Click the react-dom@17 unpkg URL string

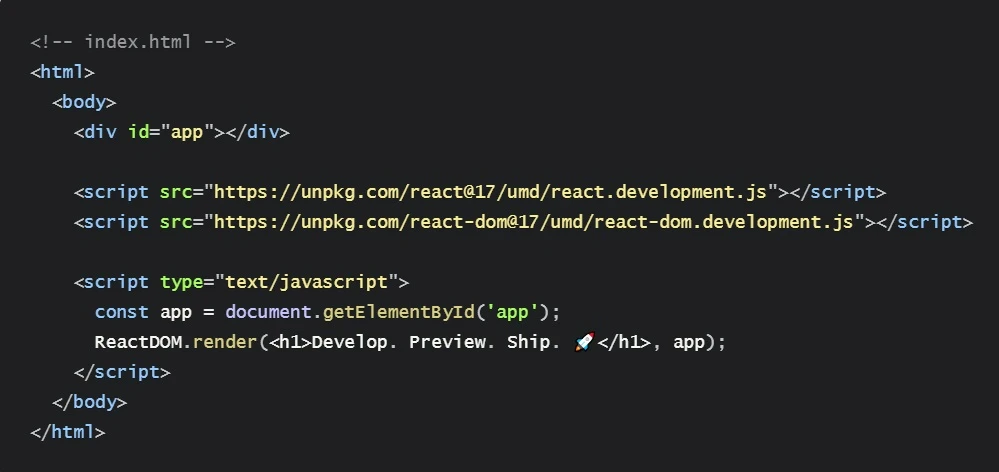[x=534, y=222]
